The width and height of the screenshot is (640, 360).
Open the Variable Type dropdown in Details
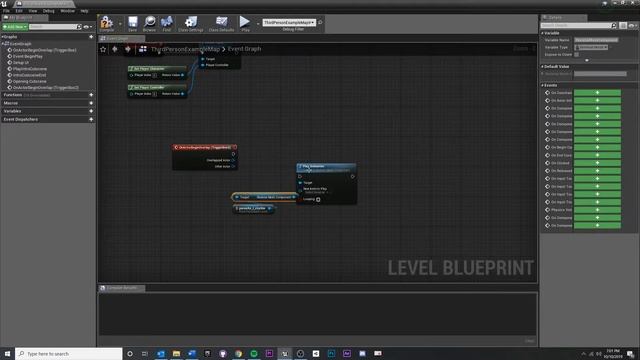pos(591,47)
